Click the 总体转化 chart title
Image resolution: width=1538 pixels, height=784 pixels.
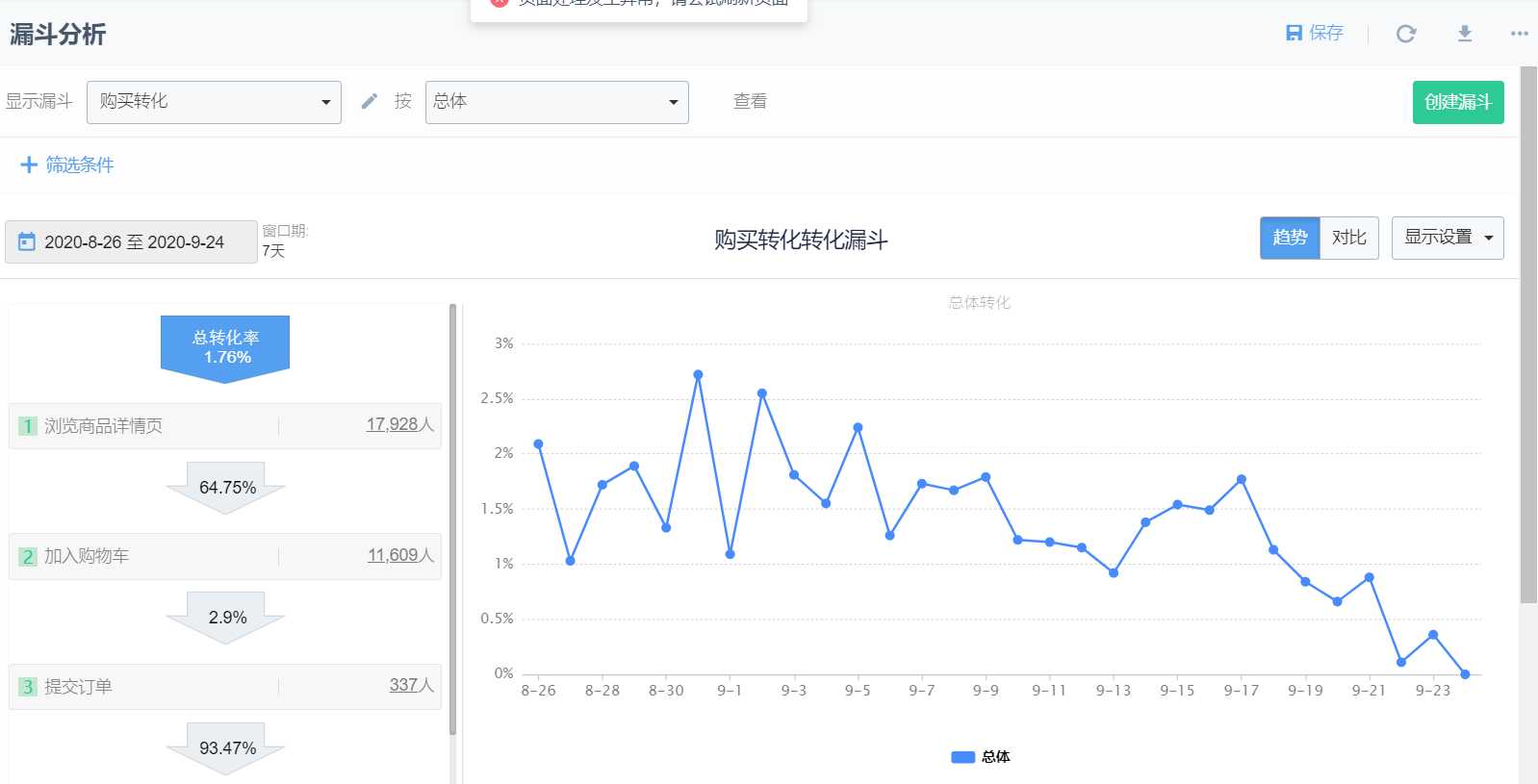pyautogui.click(x=979, y=303)
